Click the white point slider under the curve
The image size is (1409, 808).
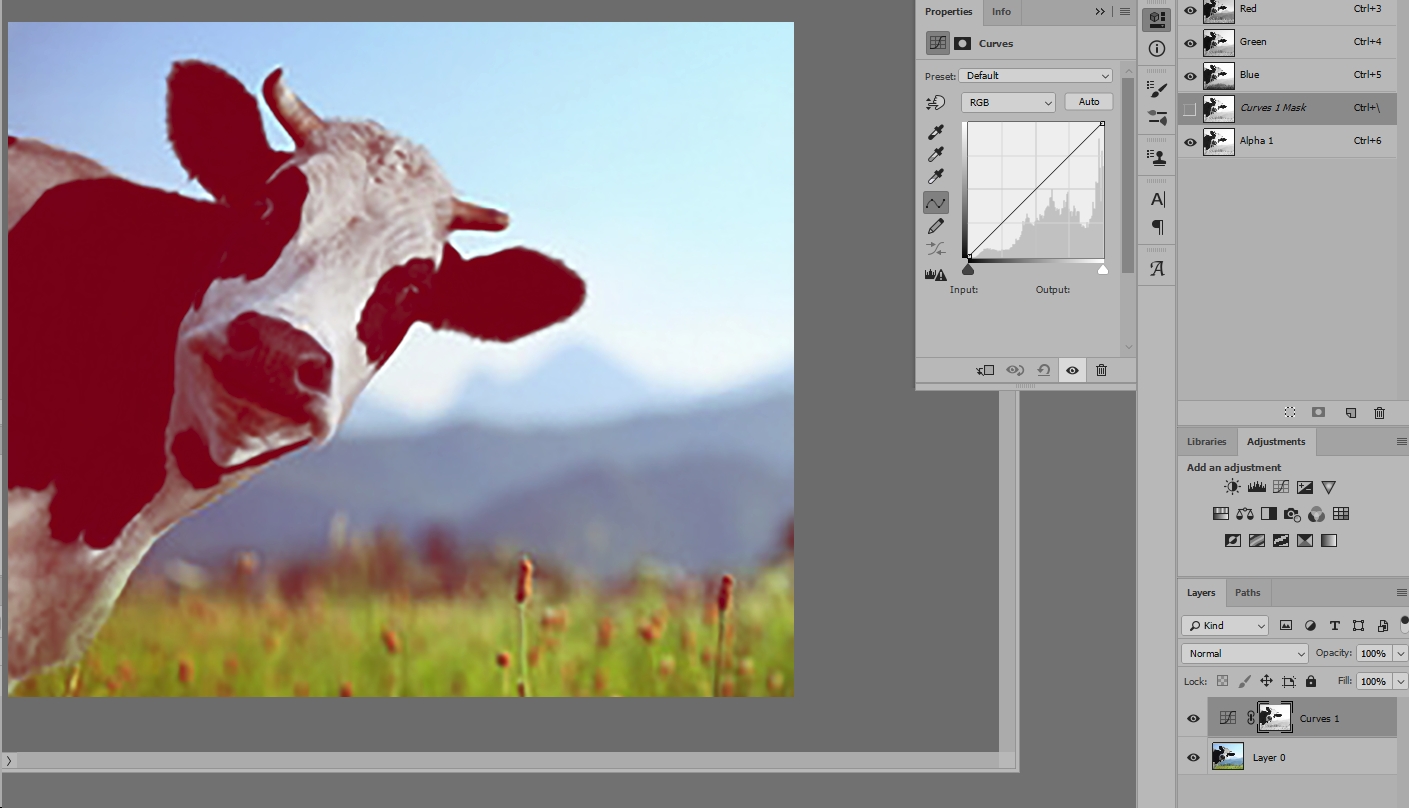pyautogui.click(x=1103, y=269)
